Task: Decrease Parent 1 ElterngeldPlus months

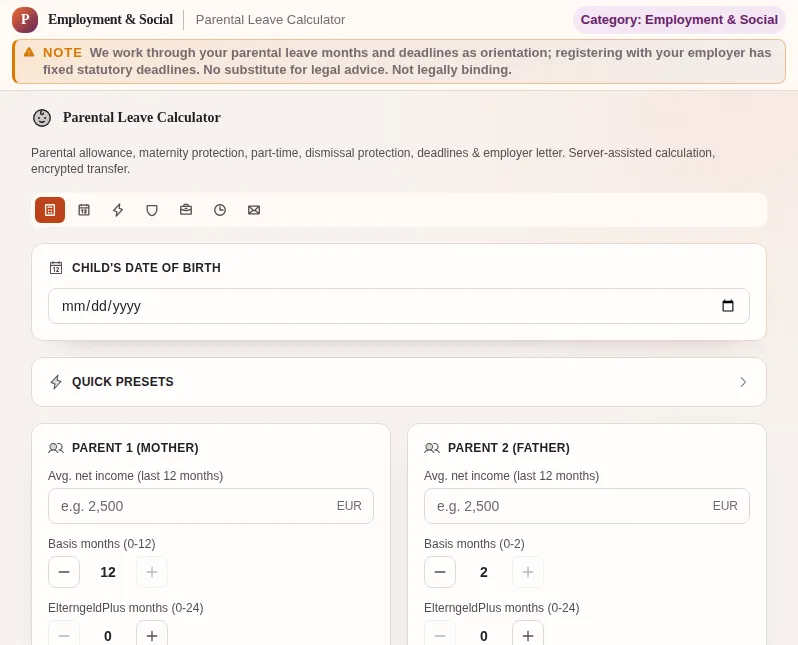Action: (64, 635)
